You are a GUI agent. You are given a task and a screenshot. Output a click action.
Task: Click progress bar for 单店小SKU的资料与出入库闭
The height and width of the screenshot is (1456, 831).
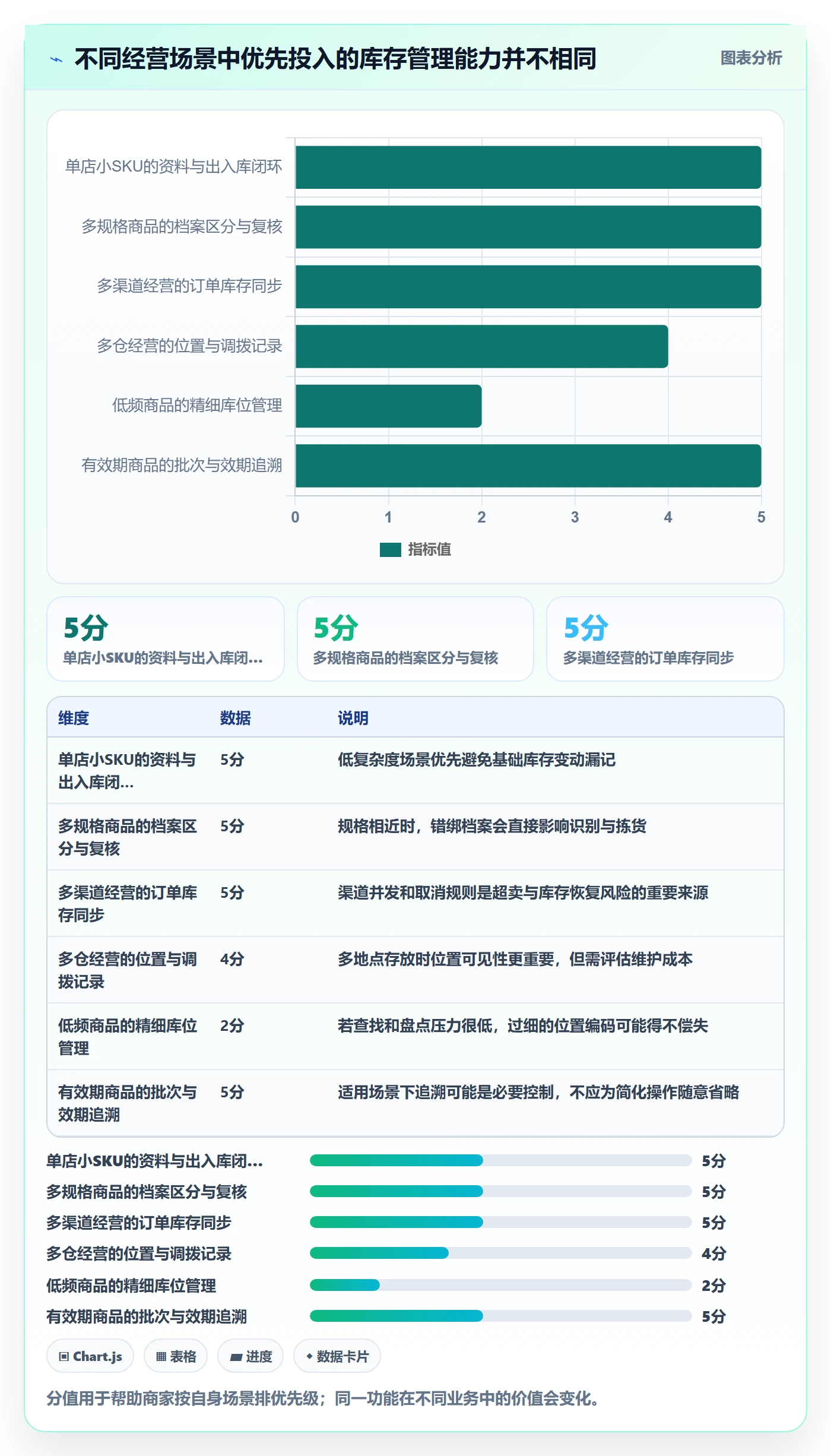click(x=501, y=1160)
